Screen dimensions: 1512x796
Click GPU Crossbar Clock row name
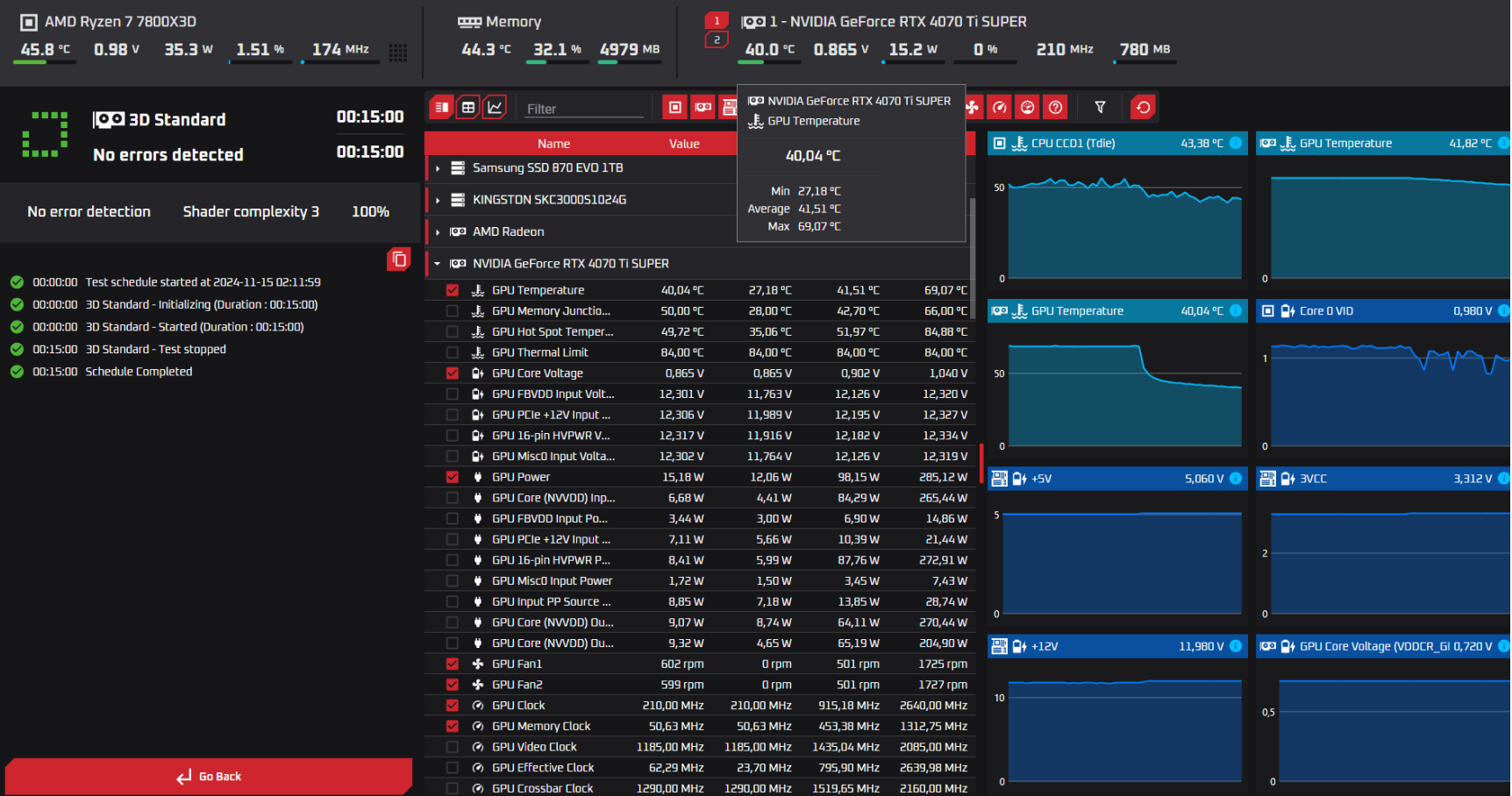[543, 788]
